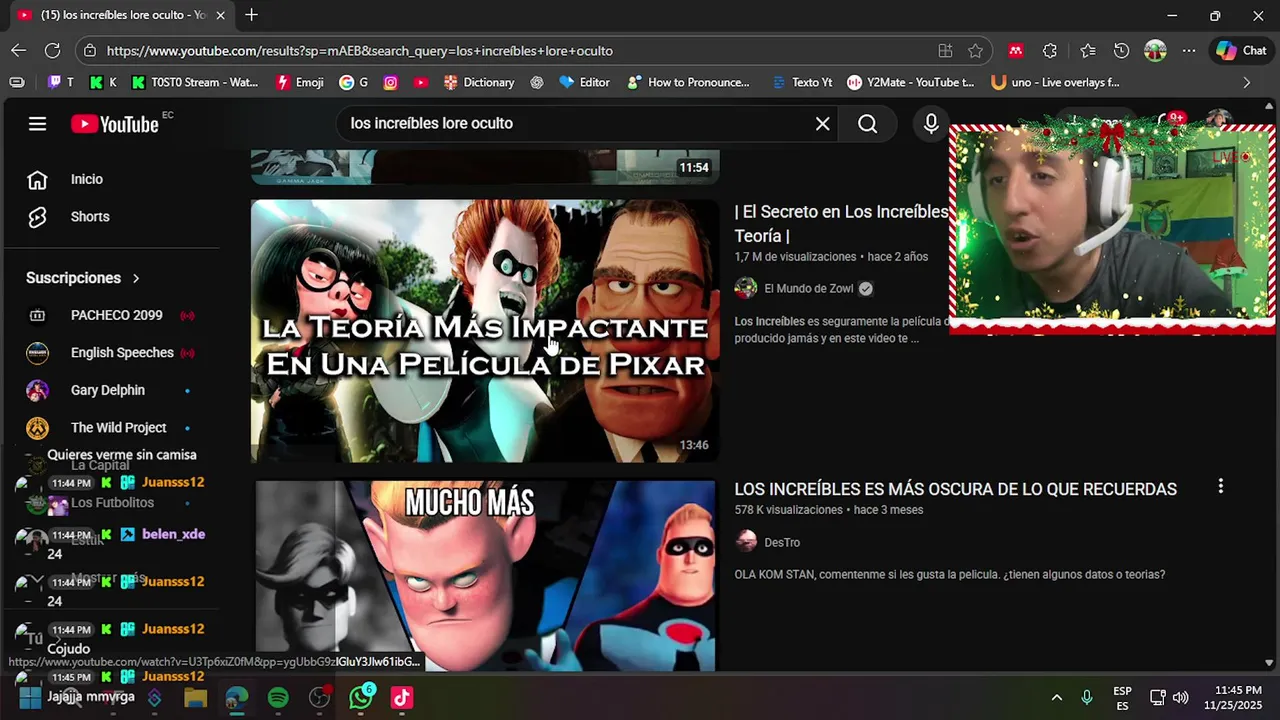Open the Dictionary bookmark
Image resolution: width=1280 pixels, height=720 pixels.
(479, 82)
